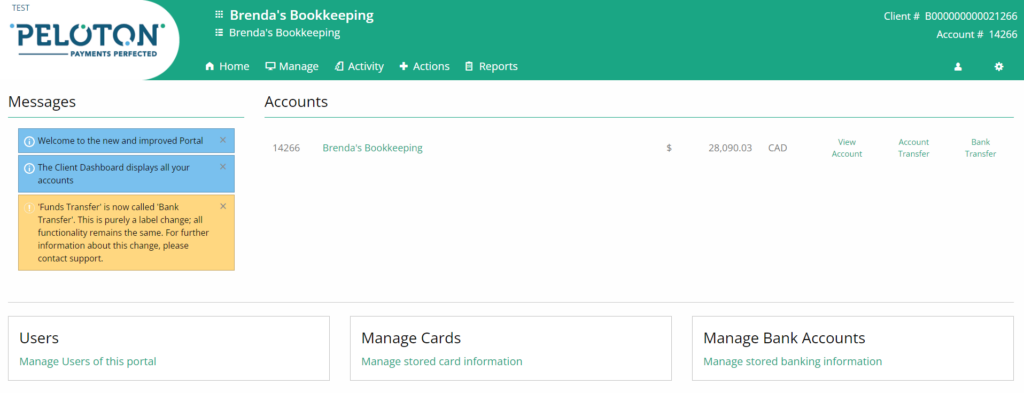Screen dimensions: 1024x393
Task: Click the user profile icon
Action: click(x=958, y=67)
